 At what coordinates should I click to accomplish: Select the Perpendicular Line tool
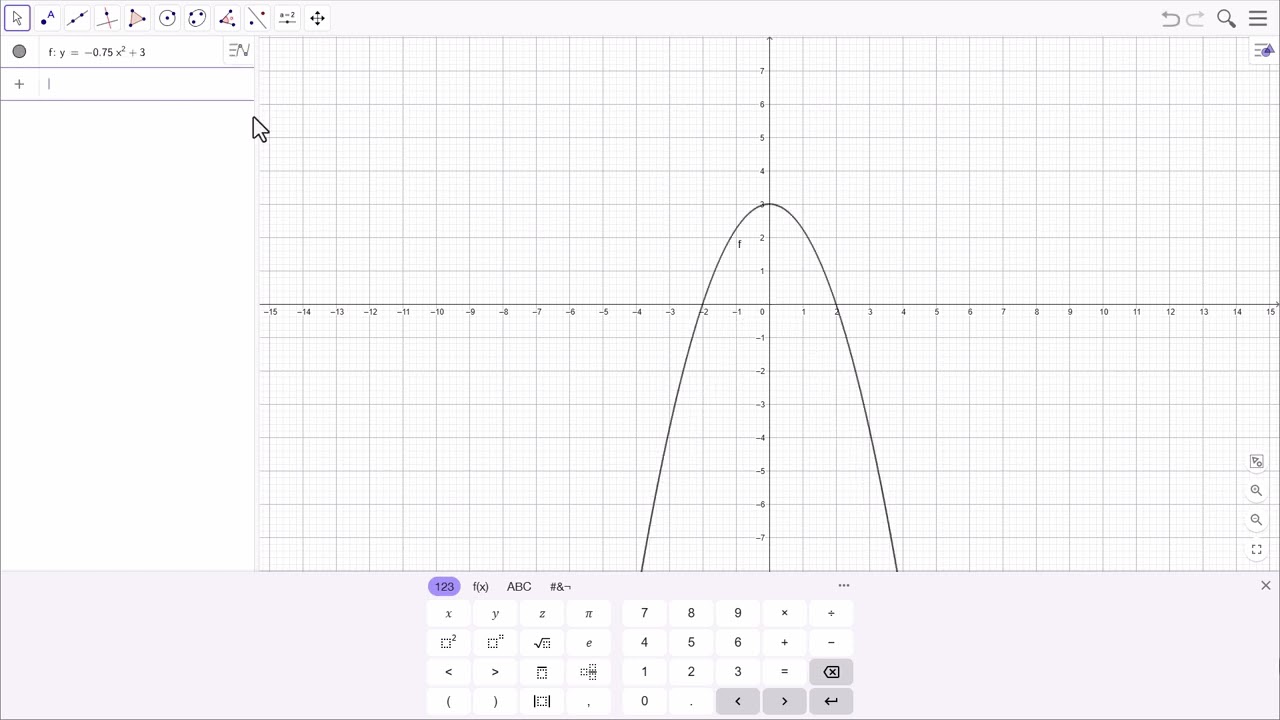107,18
